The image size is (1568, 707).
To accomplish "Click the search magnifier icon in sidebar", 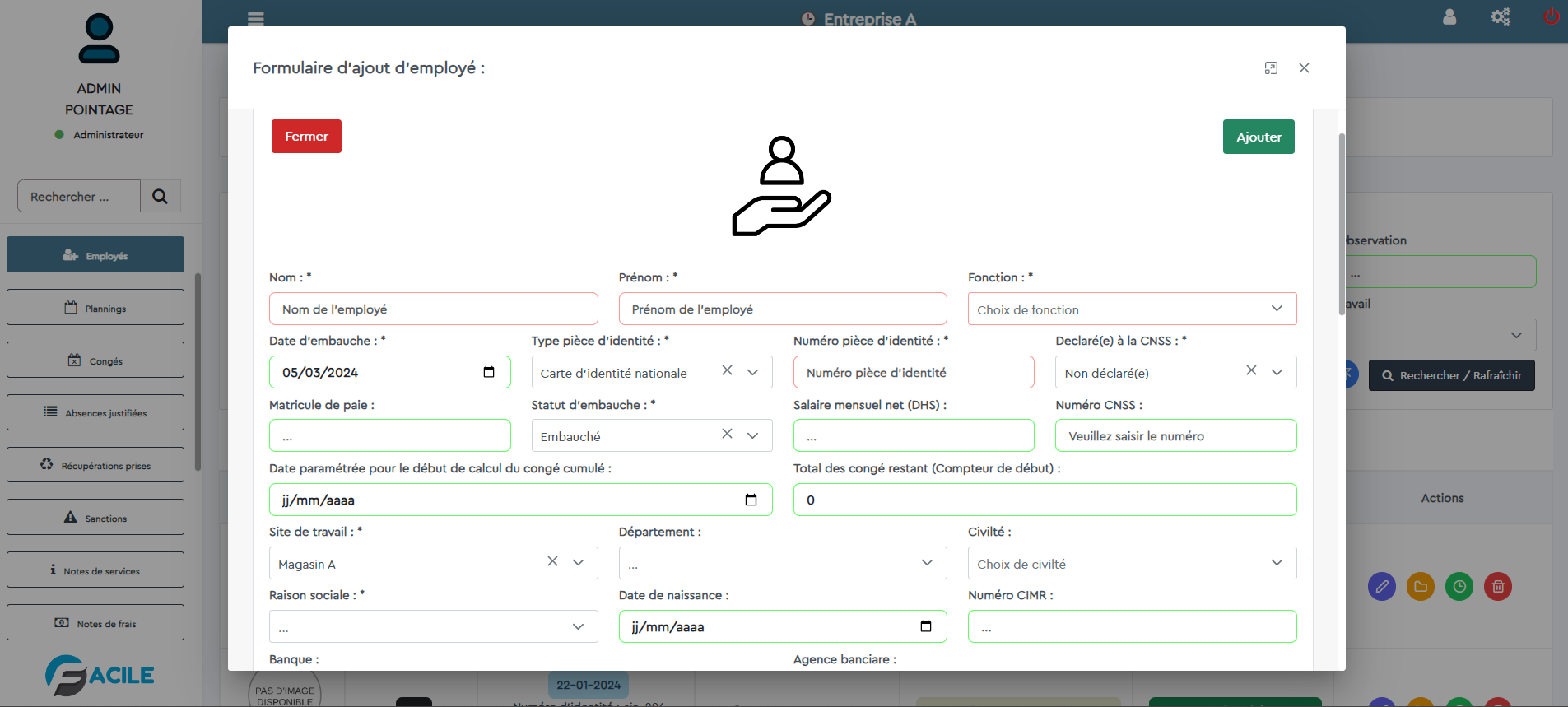I will click(x=161, y=197).
